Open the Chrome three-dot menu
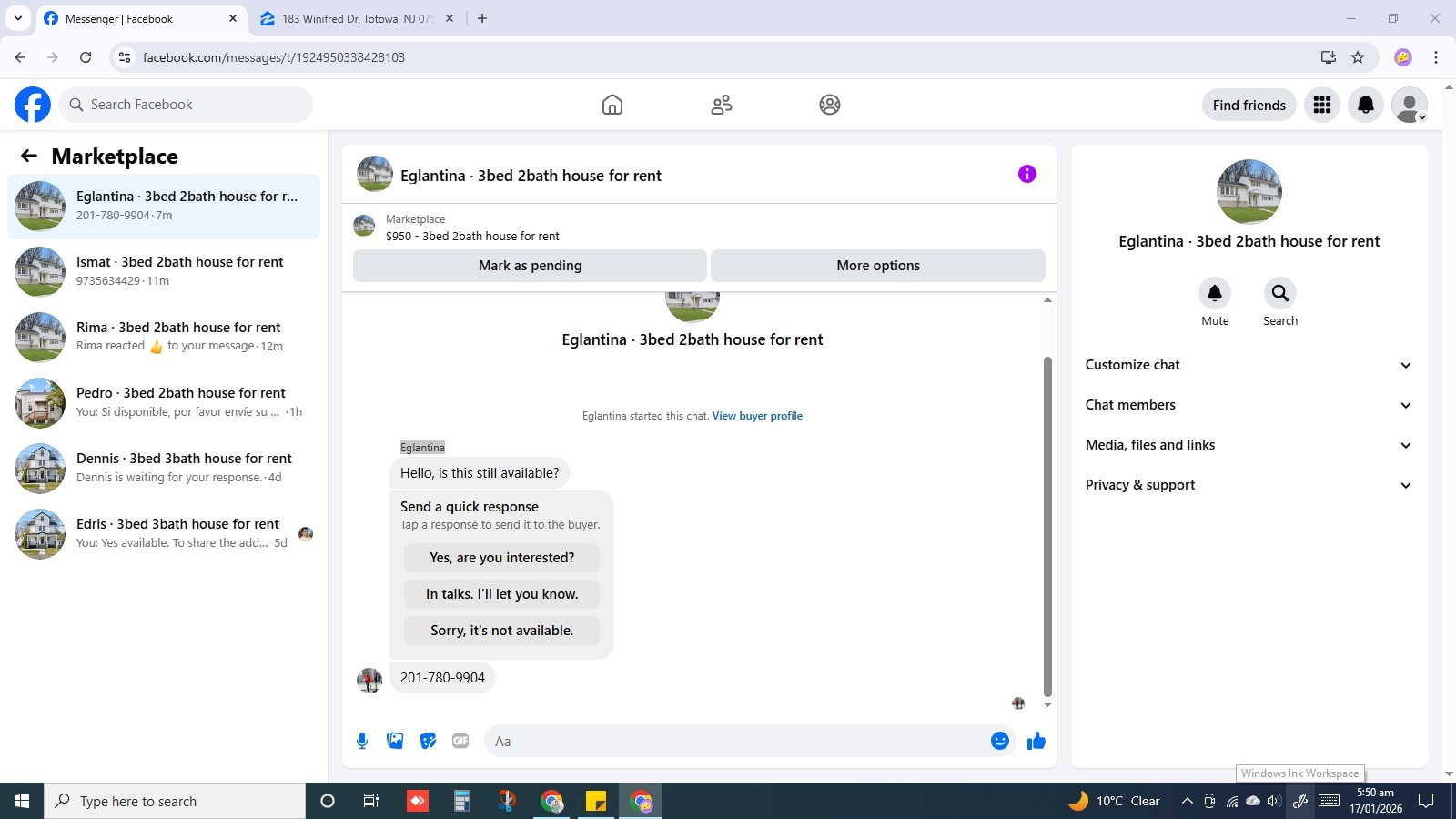 [1436, 57]
